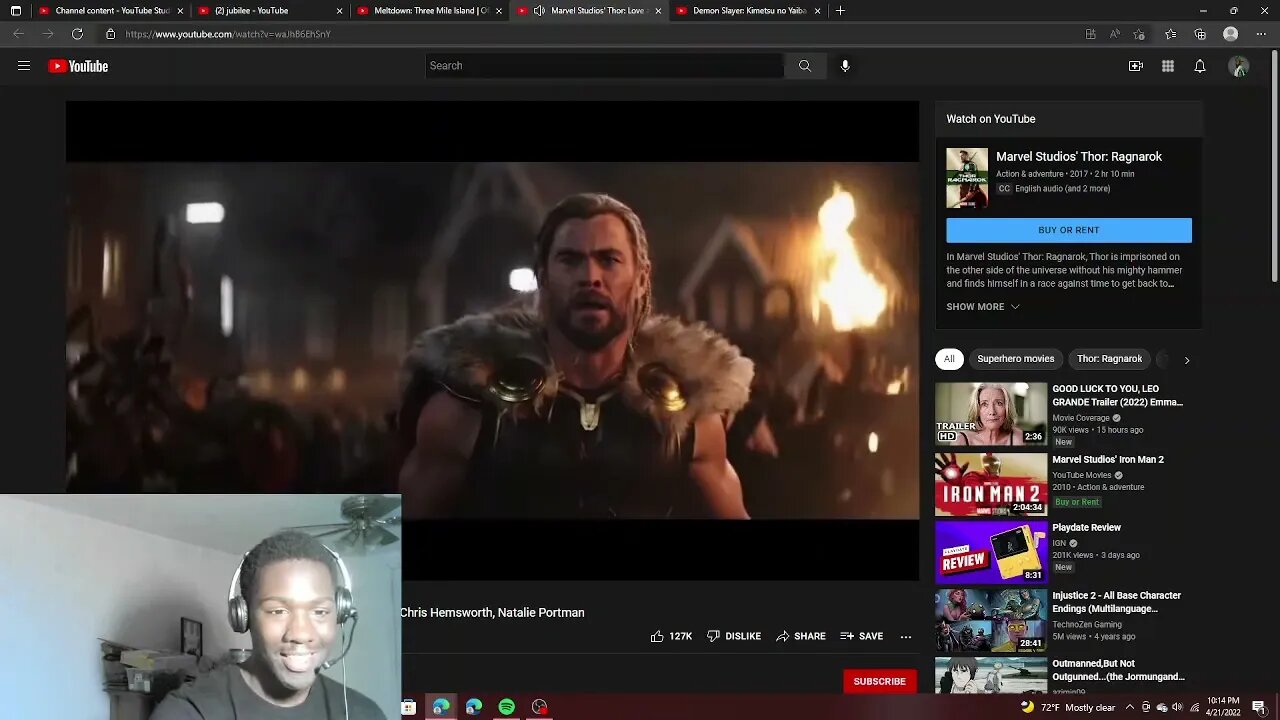Open the notifications bell
Viewport: 1280px width, 720px height.
(x=1200, y=66)
